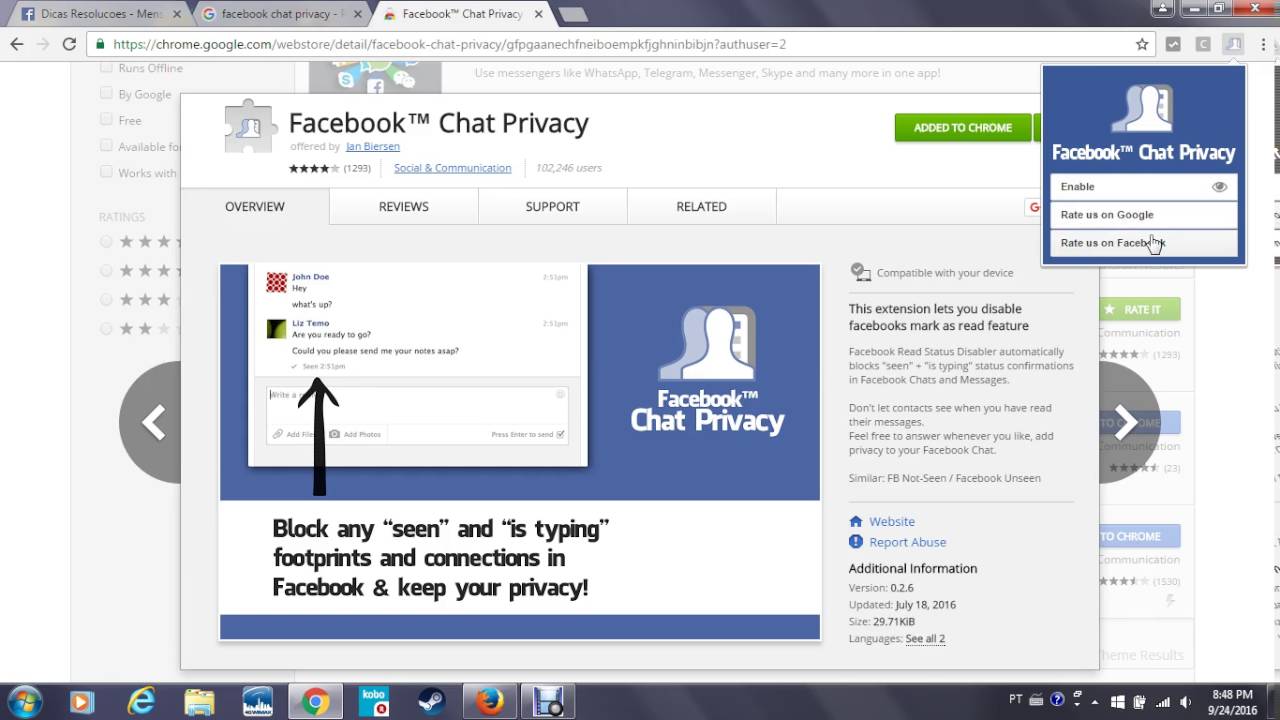Tick the Free filter checkbox
Image resolution: width=1280 pixels, height=720 pixels.
[x=106, y=119]
